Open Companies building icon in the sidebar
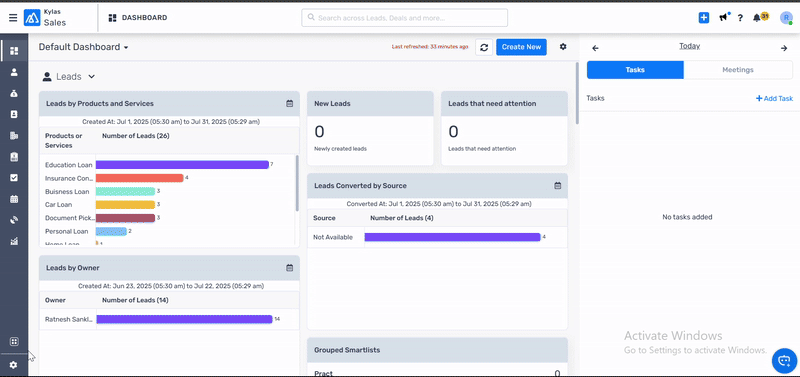This screenshot has width=800, height=377. pos(14,136)
